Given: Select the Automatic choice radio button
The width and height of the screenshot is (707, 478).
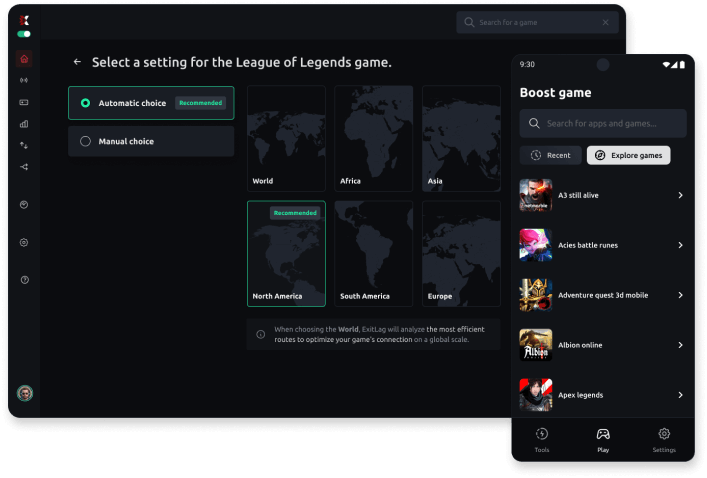Looking at the screenshot, I should [x=85, y=103].
